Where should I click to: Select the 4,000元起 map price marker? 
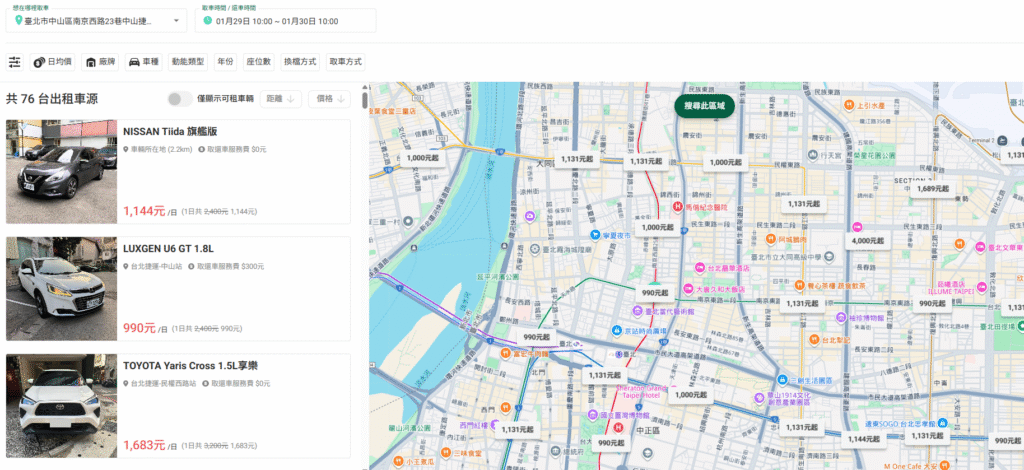[866, 241]
